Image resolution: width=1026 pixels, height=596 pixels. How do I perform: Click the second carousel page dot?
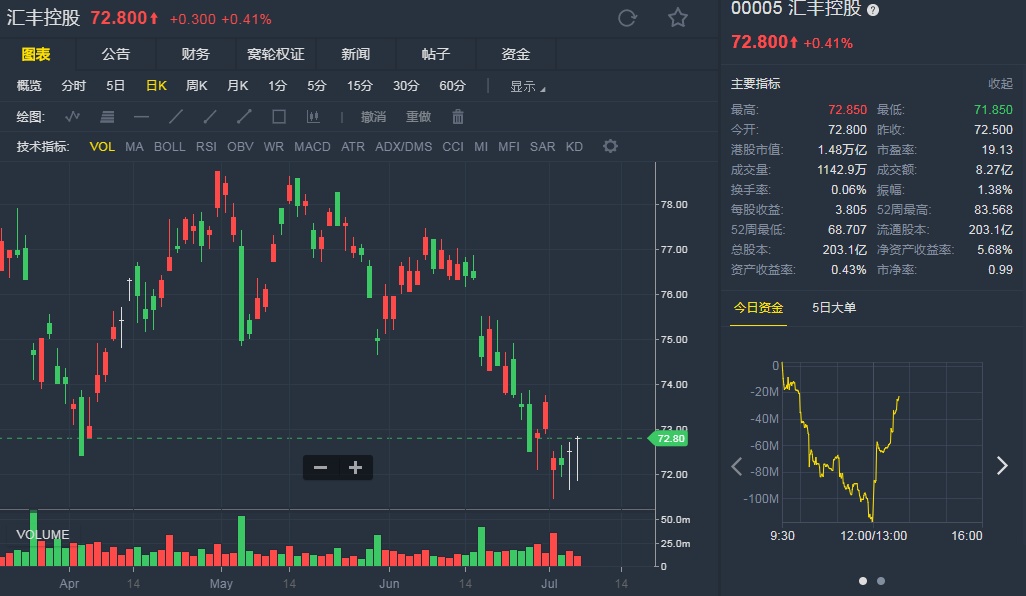coord(881,581)
